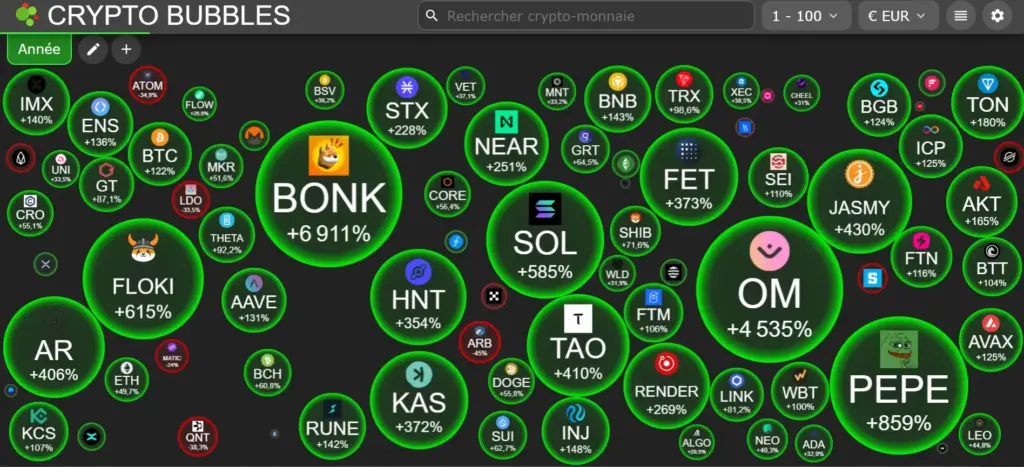The width and height of the screenshot is (1024, 467).
Task: Select the Année tab
Action: pos(39,49)
